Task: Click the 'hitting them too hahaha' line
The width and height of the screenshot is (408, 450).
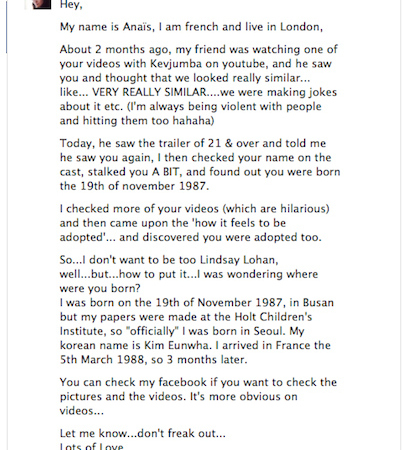Action: (x=137, y=120)
